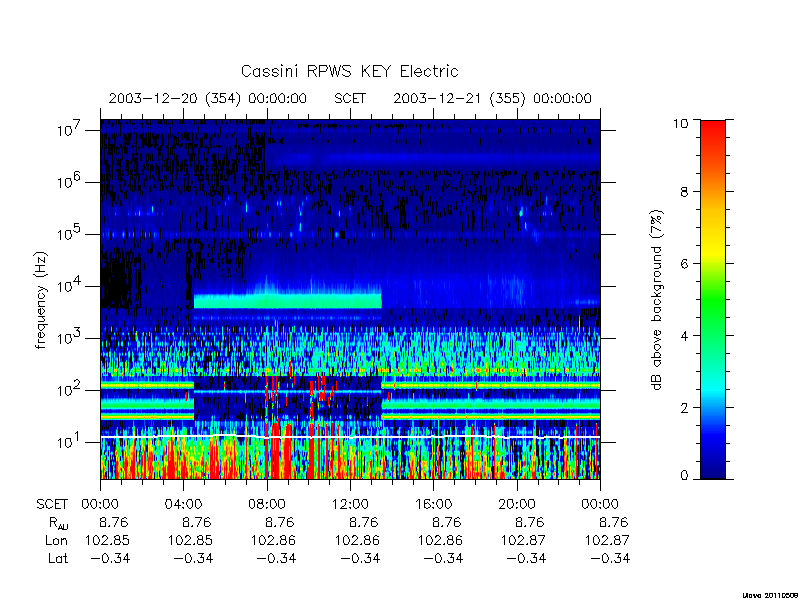Click the 16:00 time tick label
This screenshot has height=600, width=800.
click(433, 505)
